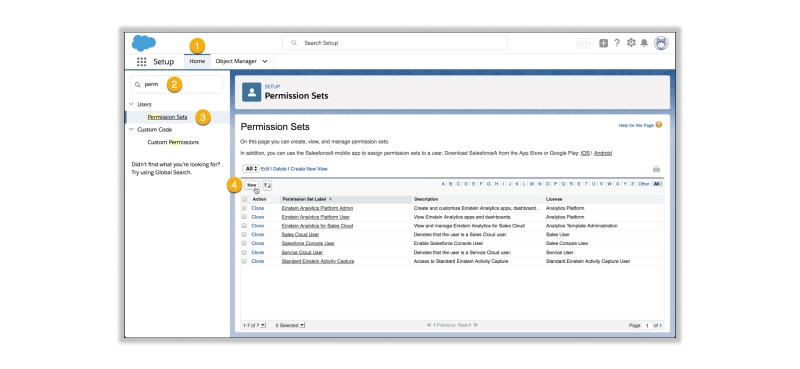Click the Quick Find box containing perm
The image size is (800, 369).
pos(177,85)
